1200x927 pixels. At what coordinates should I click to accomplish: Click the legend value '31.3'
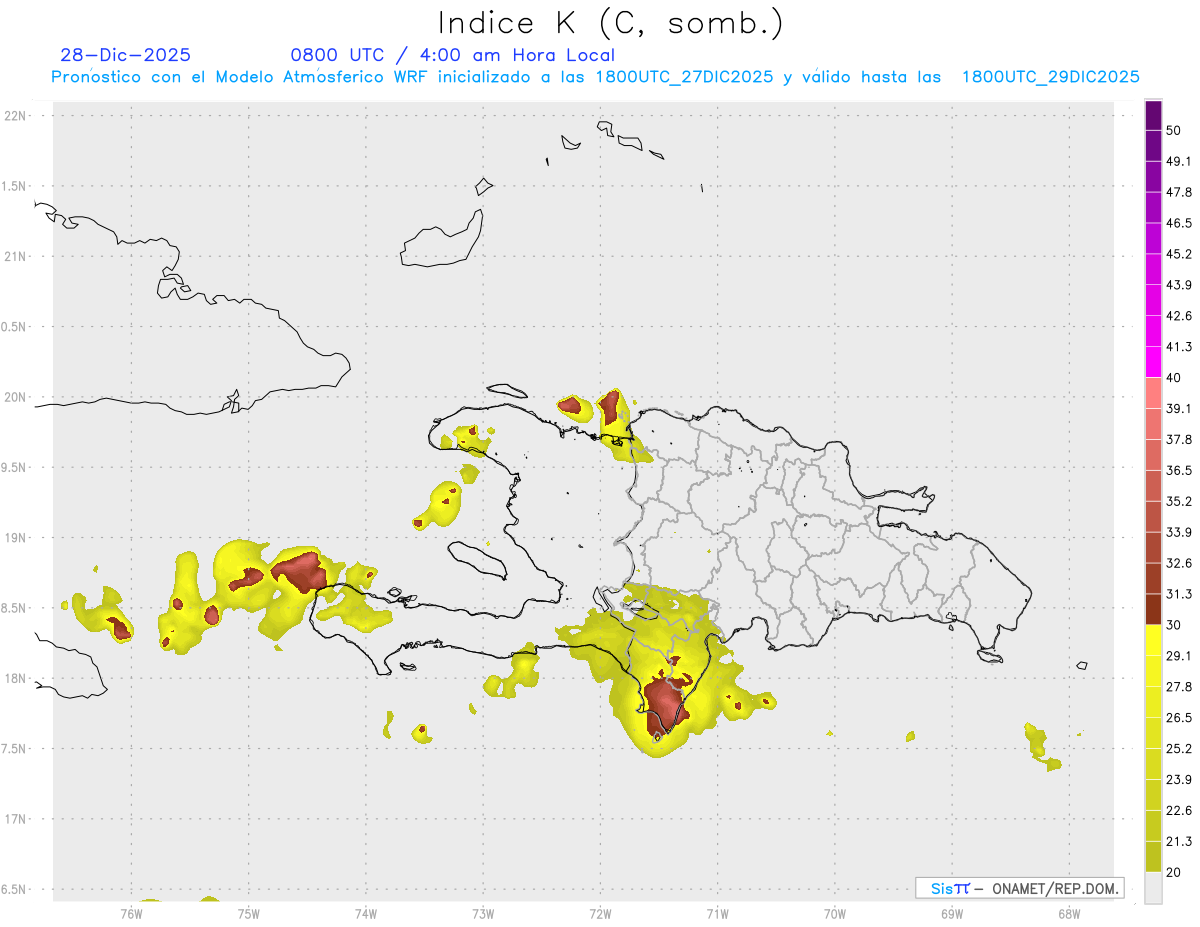[1179, 594]
